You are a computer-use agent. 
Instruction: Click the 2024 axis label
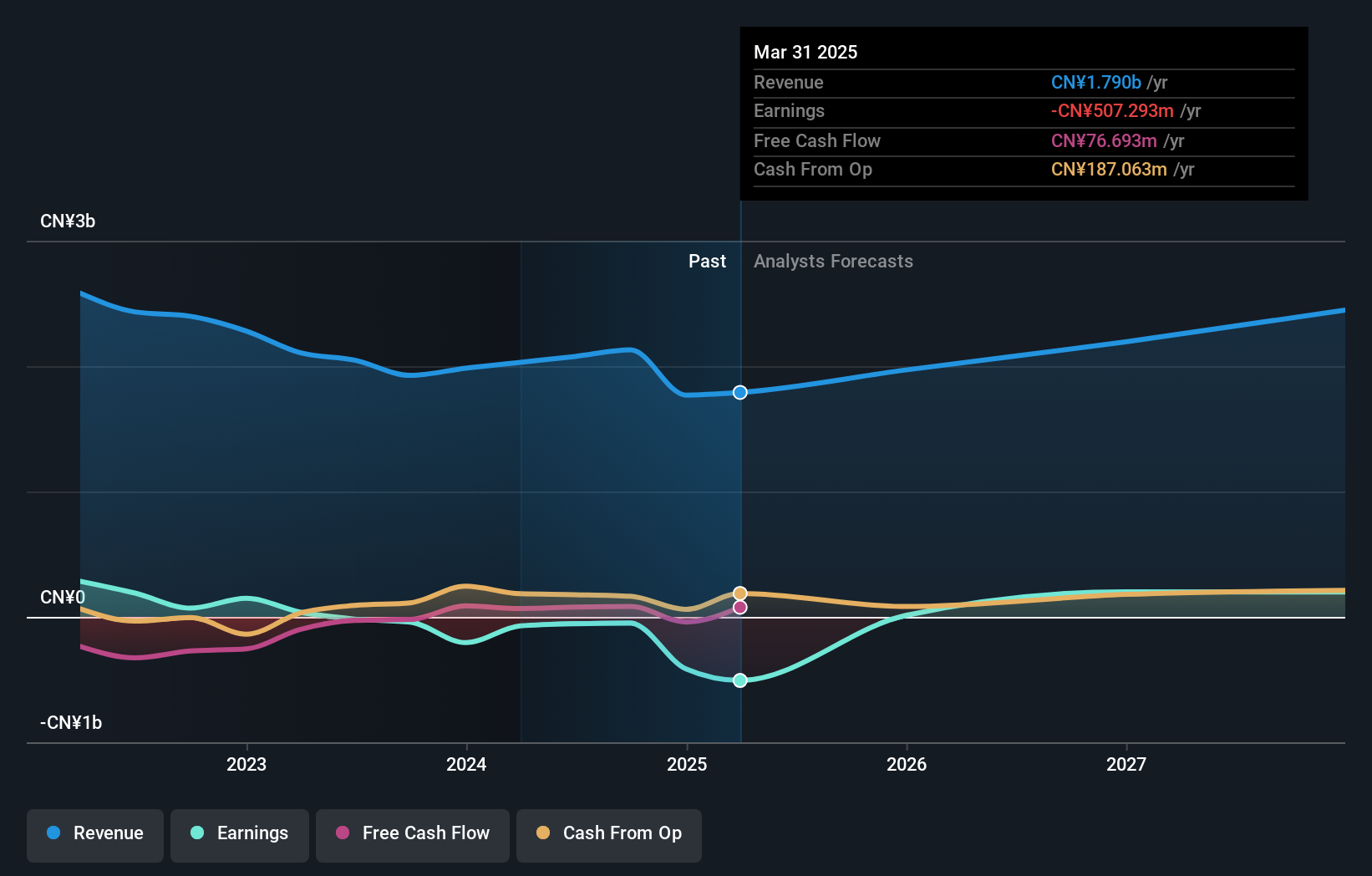coord(466,764)
